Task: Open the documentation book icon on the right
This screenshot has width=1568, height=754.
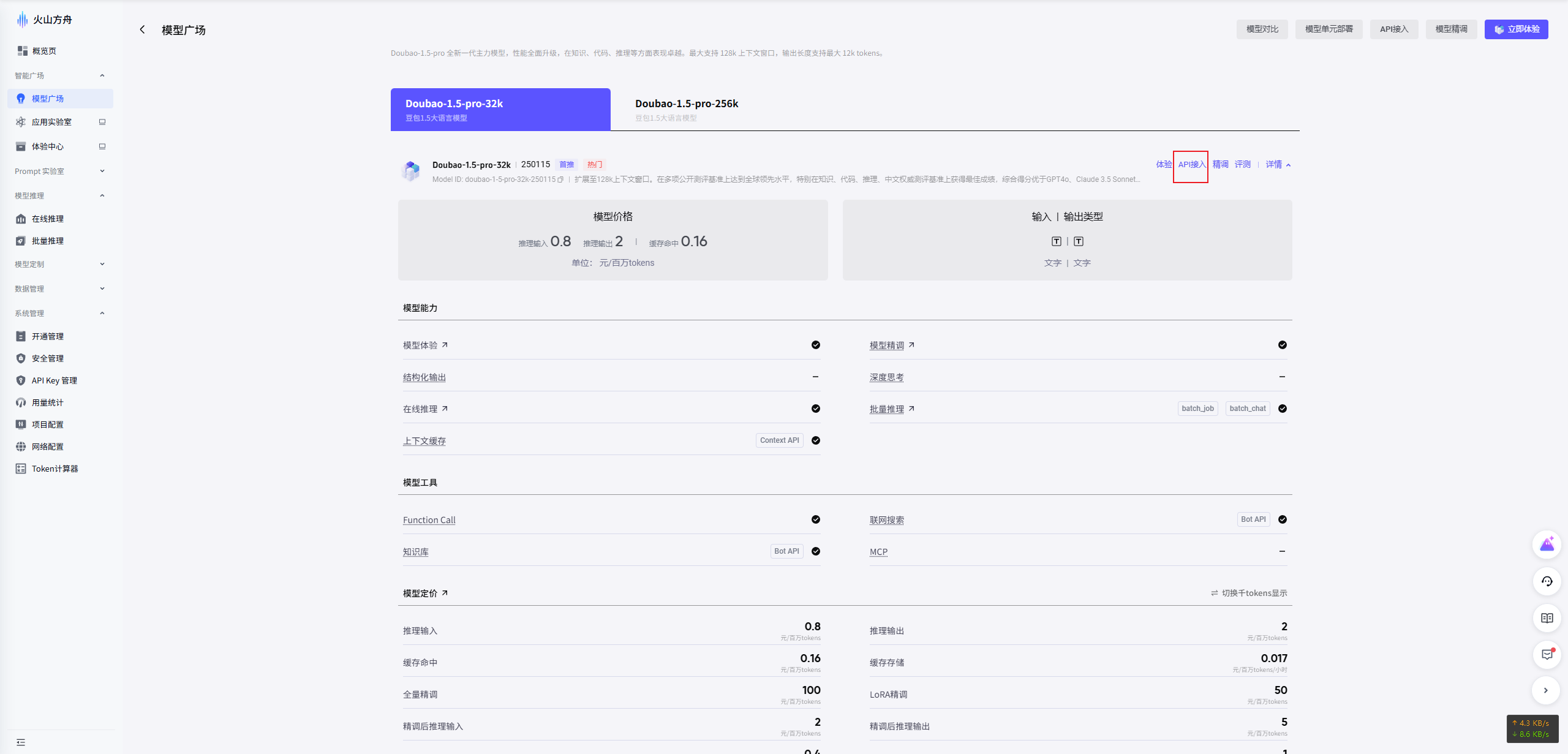Action: coord(1547,618)
